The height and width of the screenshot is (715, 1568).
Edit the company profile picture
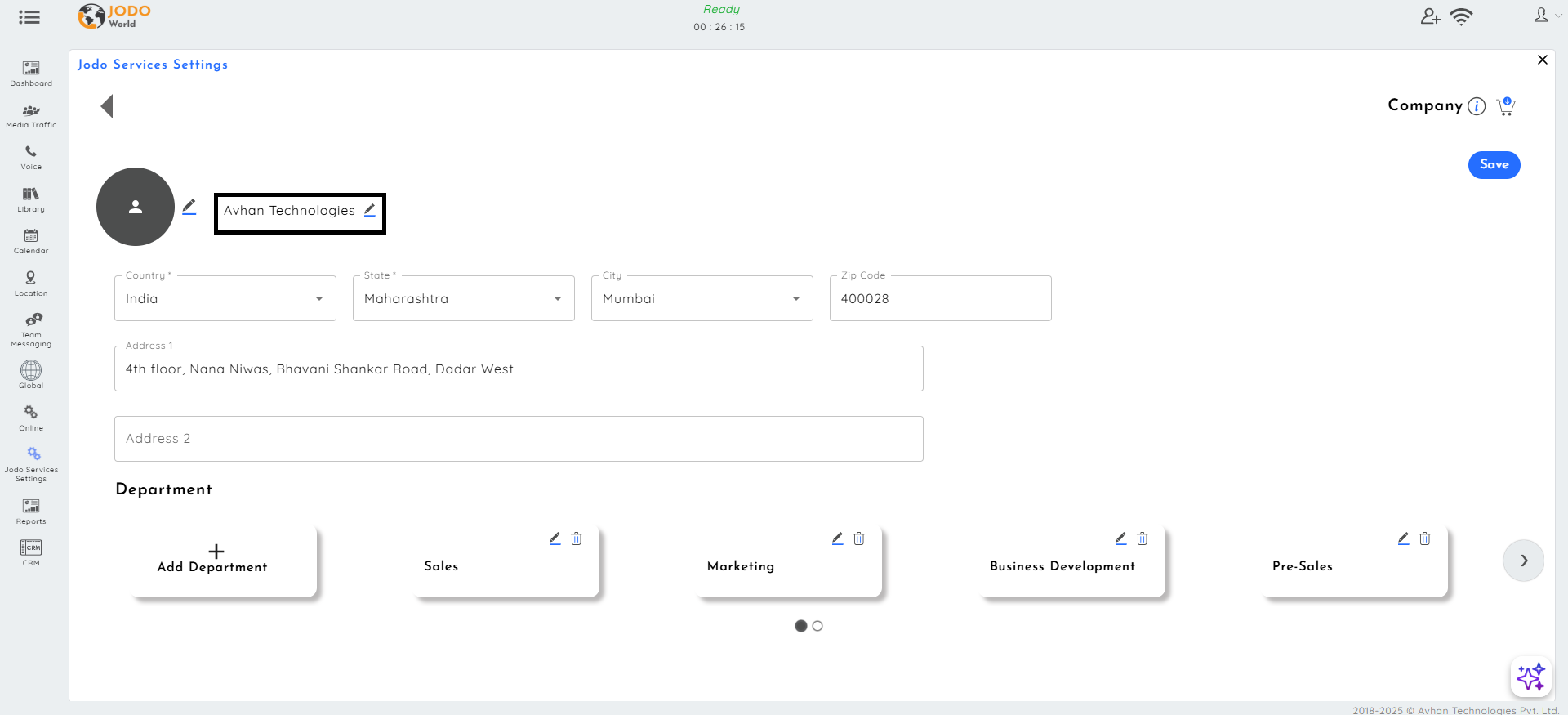[189, 207]
